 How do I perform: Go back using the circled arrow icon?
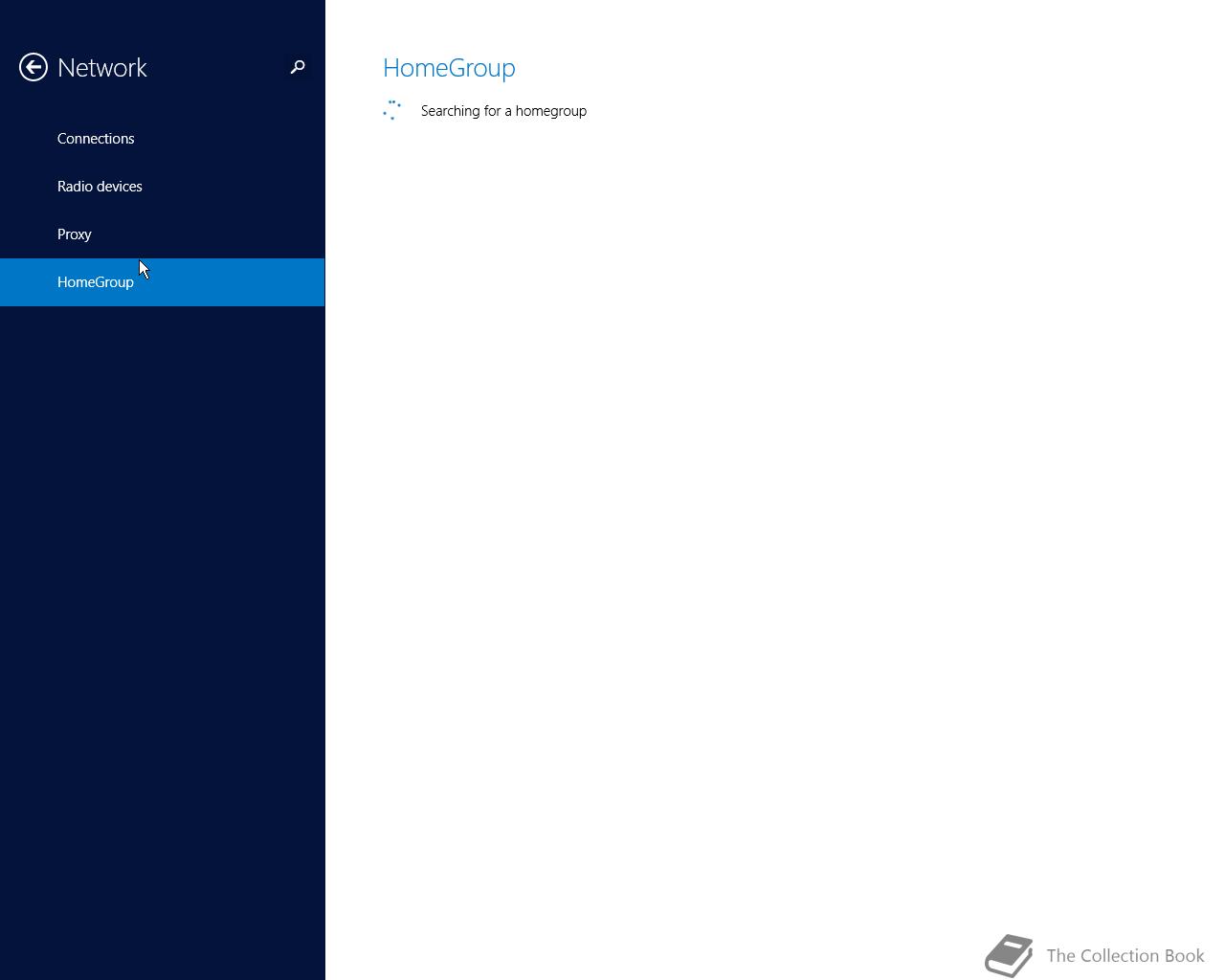(33, 67)
